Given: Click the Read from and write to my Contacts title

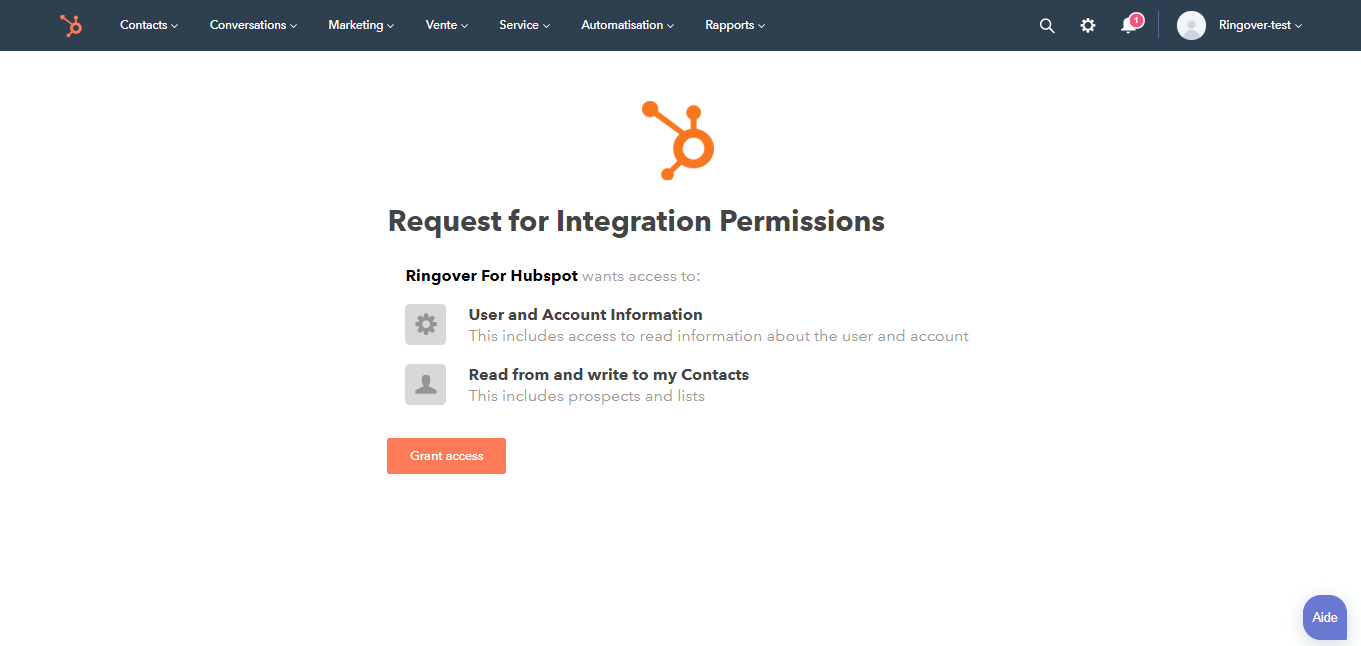Looking at the screenshot, I should (x=608, y=375).
